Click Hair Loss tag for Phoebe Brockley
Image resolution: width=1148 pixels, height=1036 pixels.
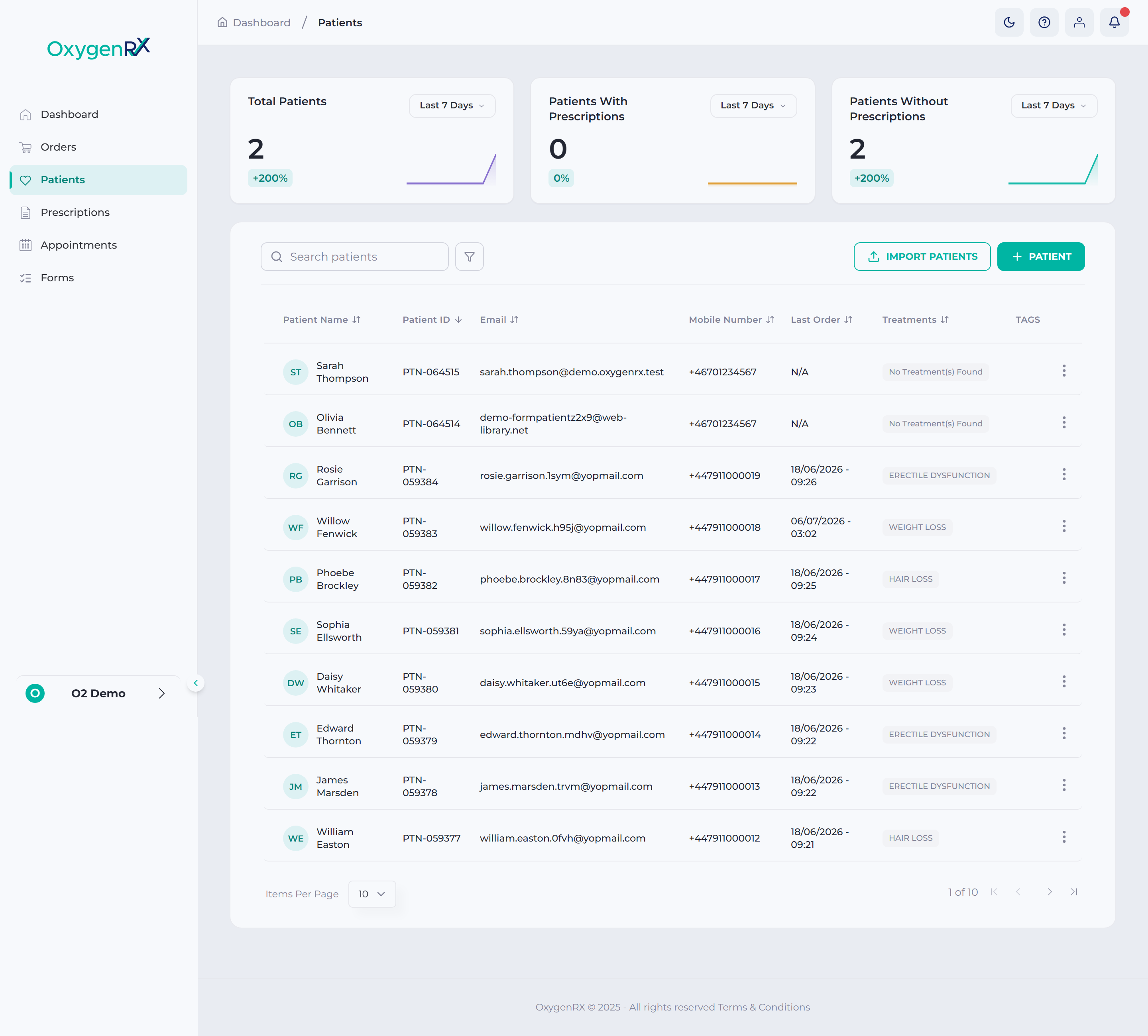click(x=910, y=579)
